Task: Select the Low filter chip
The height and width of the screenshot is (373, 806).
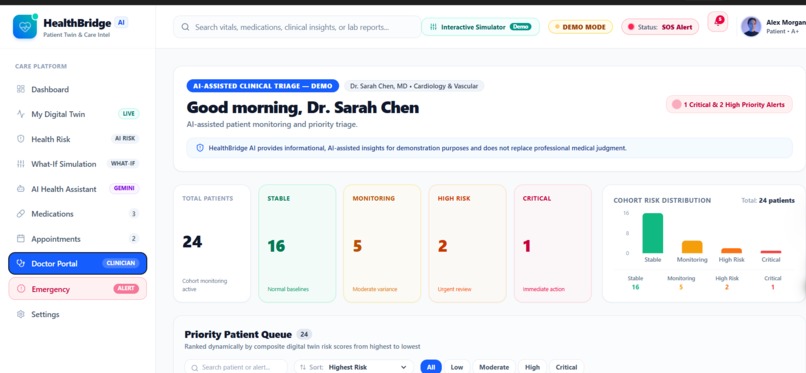Action: [x=456, y=367]
